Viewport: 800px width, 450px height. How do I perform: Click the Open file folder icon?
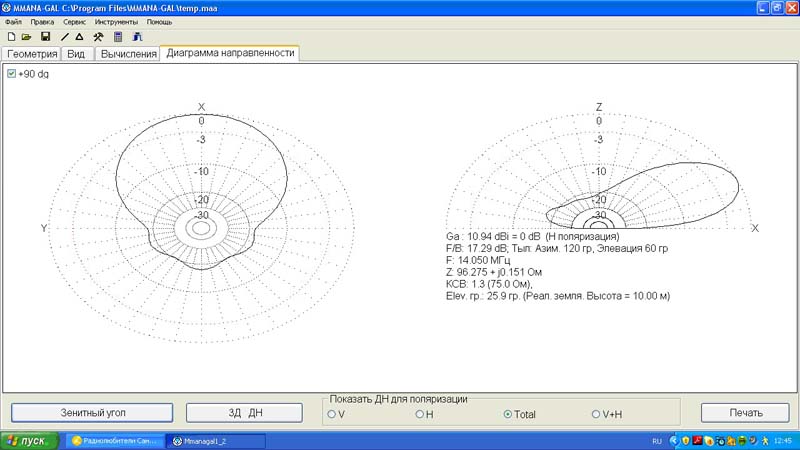tap(27, 36)
